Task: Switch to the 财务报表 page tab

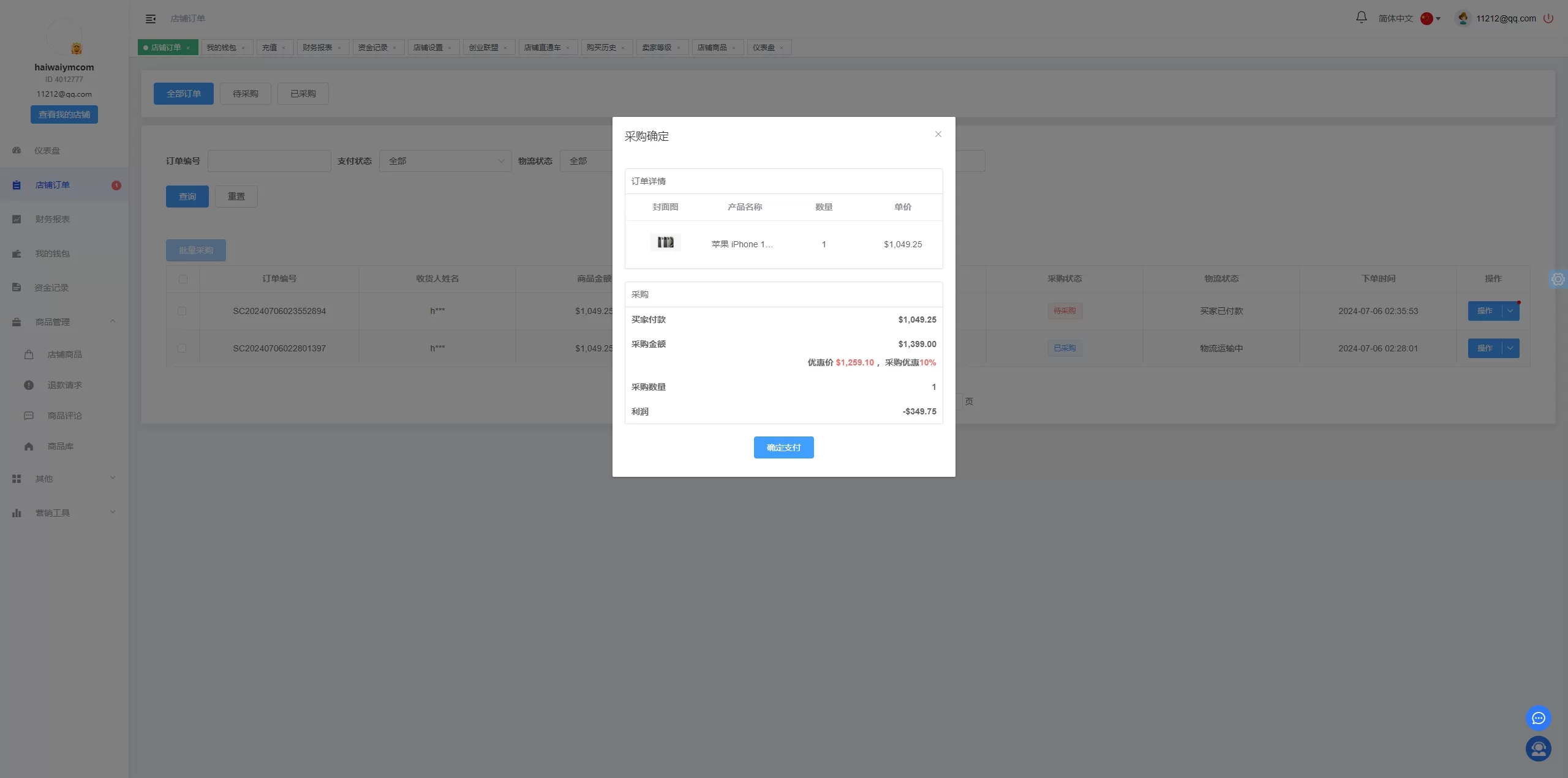Action: [317, 48]
